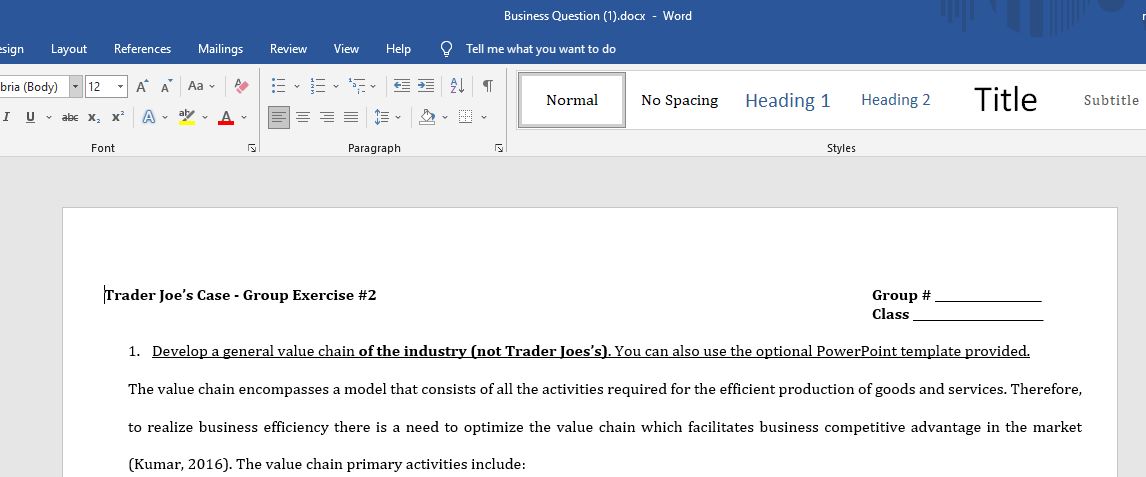
Task: Expand text effects dropdown arrow
Action: pos(165,117)
